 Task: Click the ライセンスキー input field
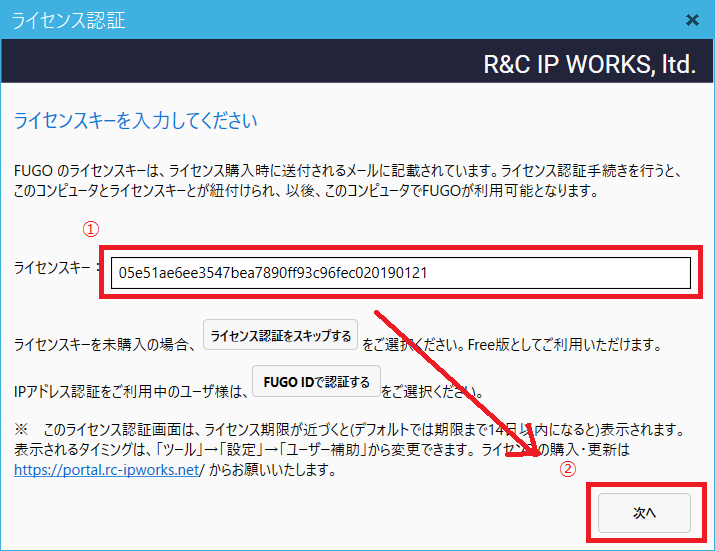[x=401, y=273]
